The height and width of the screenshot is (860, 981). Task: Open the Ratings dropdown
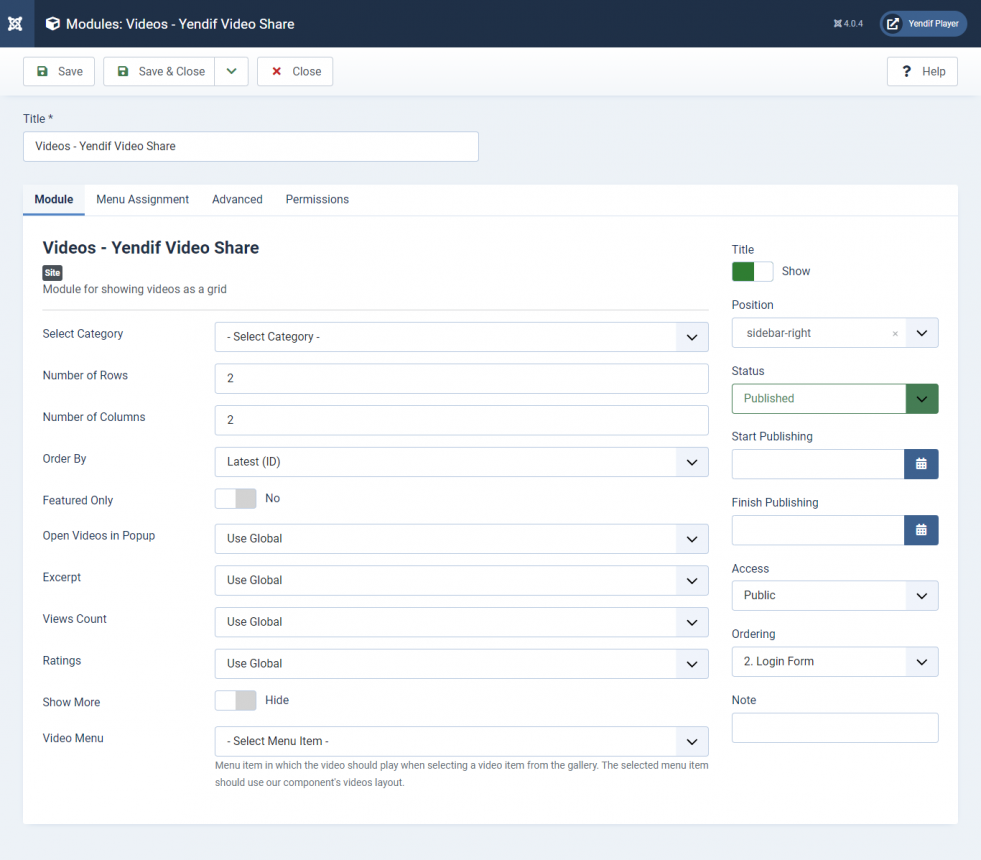coord(462,664)
